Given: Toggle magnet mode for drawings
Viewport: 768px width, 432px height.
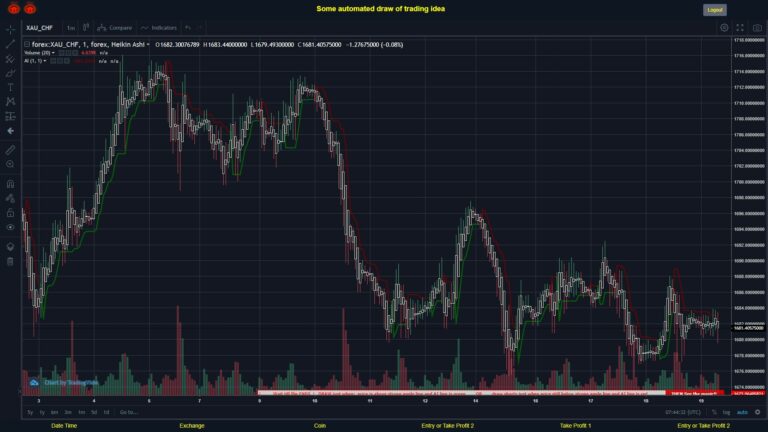Looking at the screenshot, I should pos(10,184).
